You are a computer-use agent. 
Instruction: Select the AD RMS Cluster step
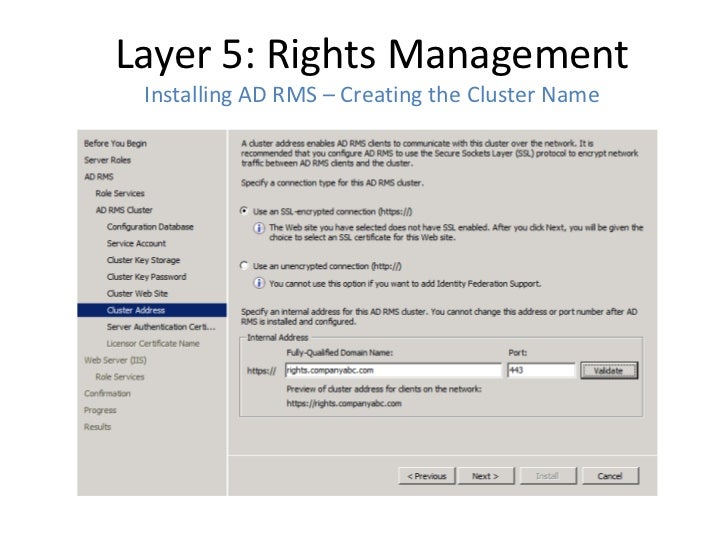pyautogui.click(x=124, y=210)
